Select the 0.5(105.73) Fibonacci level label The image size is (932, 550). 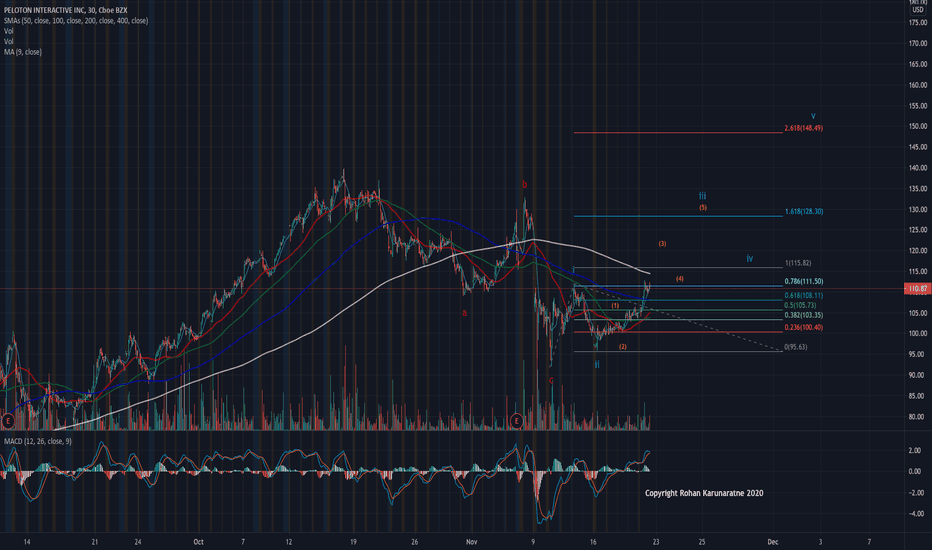[800, 305]
